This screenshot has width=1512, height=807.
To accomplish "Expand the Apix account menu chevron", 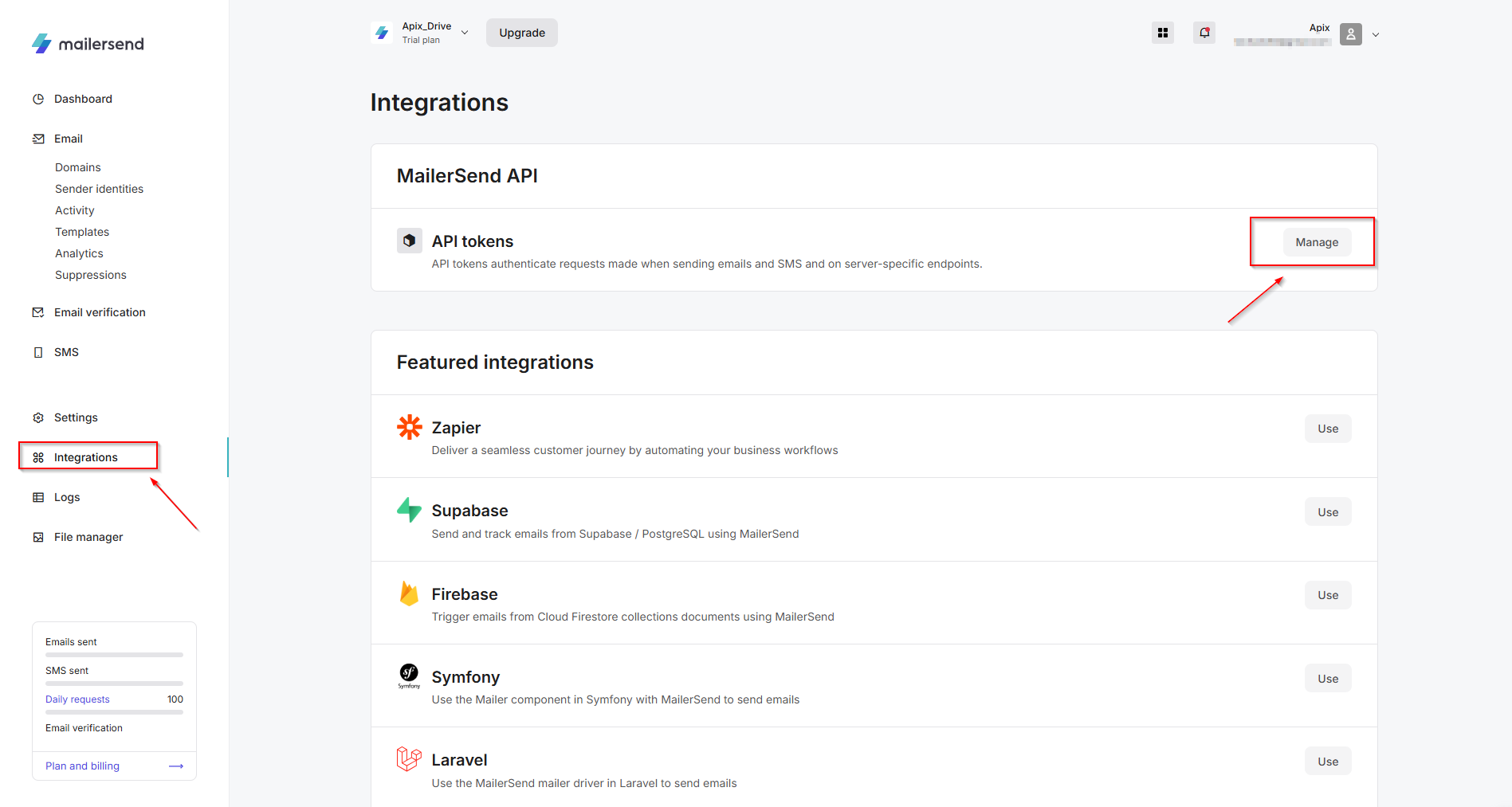I will pos(1376,34).
